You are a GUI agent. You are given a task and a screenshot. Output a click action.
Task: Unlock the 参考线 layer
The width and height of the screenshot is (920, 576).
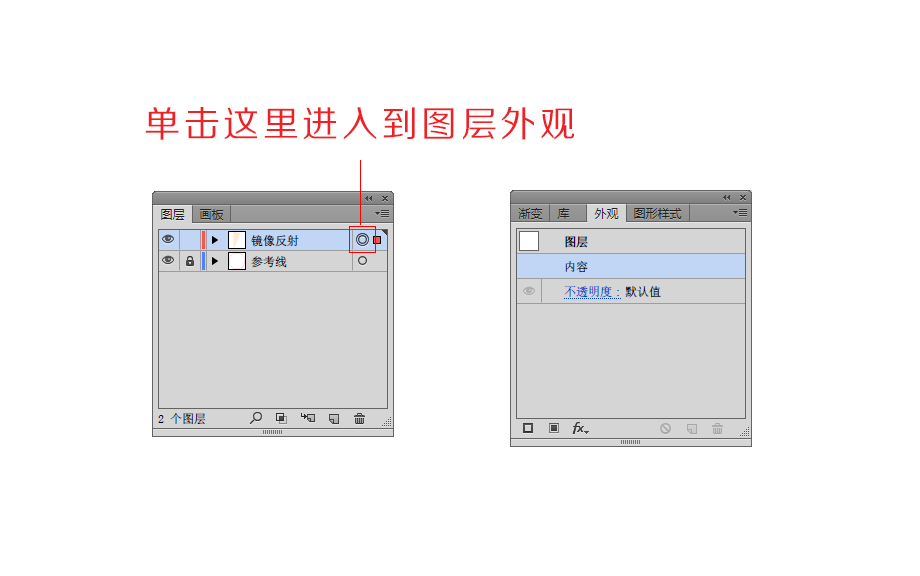(x=190, y=261)
